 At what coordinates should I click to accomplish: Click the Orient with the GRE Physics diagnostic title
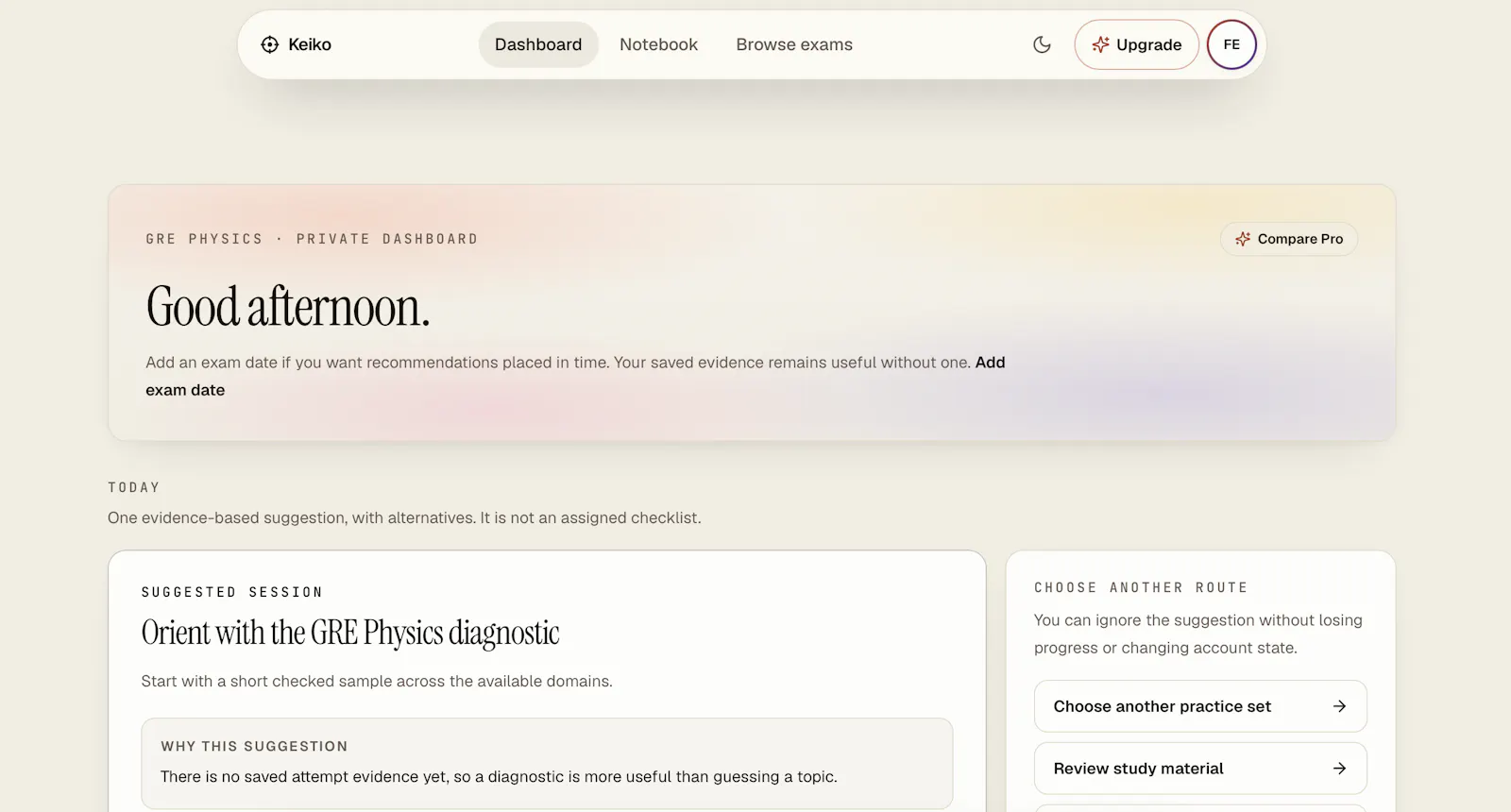pyautogui.click(x=350, y=633)
